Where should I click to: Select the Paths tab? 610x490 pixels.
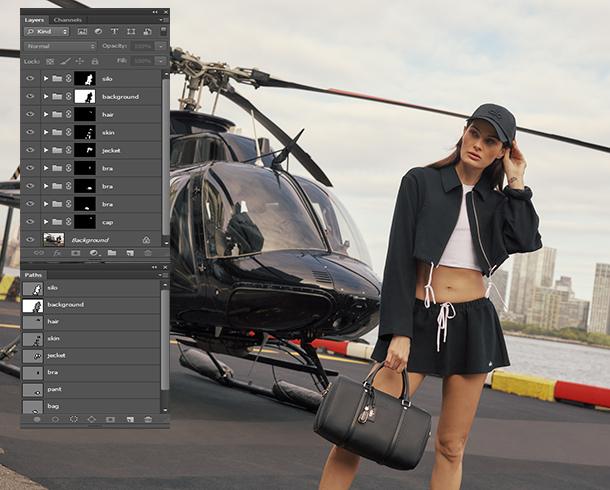pos(33,275)
